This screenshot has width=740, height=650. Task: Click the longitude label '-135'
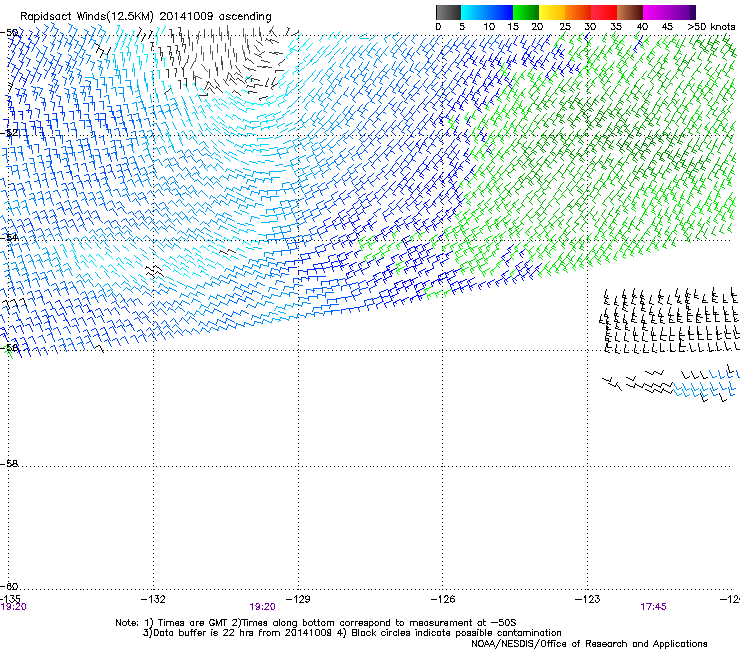tap(10, 599)
